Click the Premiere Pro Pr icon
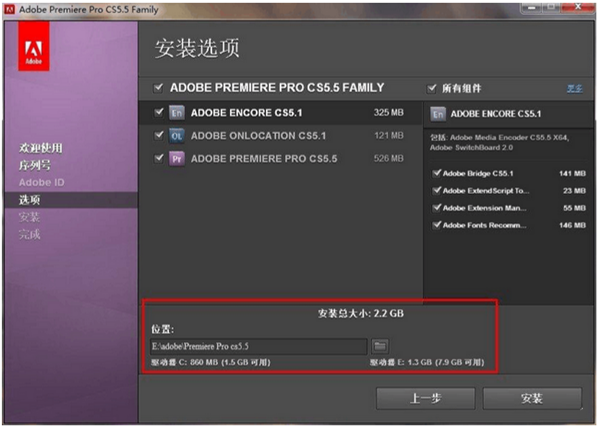 (x=177, y=158)
